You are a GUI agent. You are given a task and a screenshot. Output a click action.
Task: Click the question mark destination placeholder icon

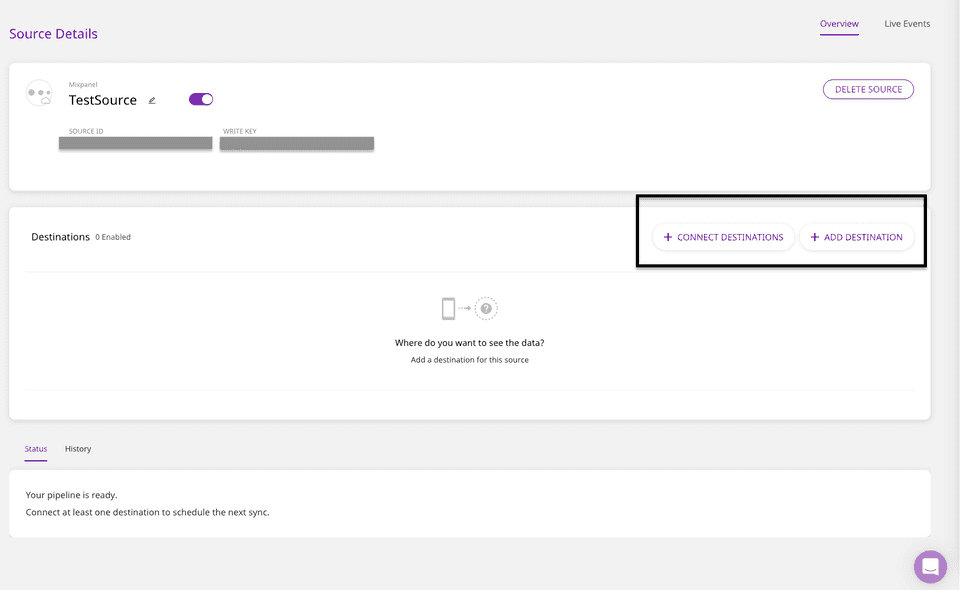(486, 308)
